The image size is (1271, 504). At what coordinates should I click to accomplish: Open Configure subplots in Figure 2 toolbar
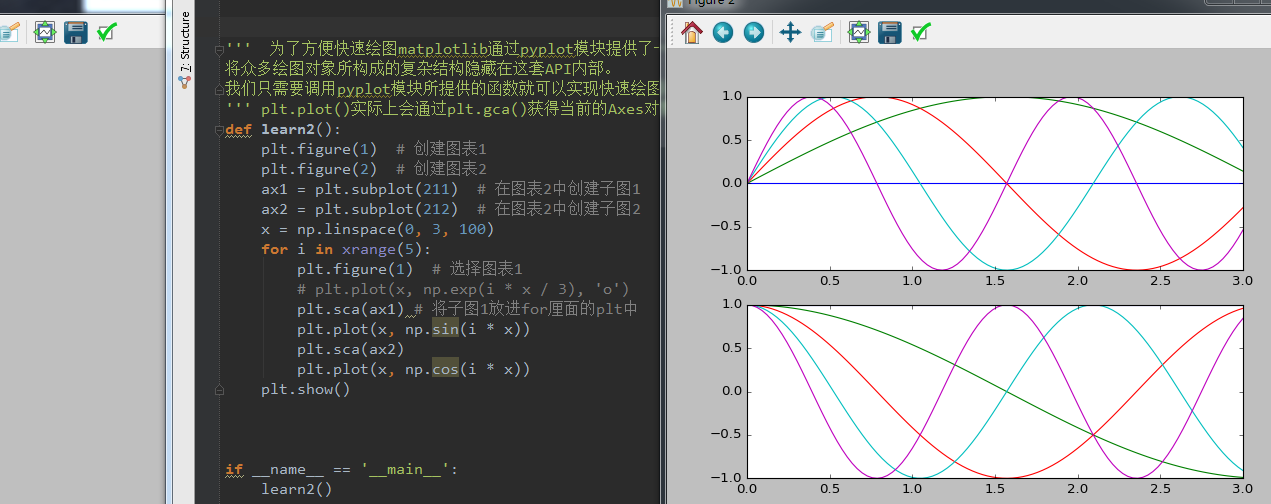pos(859,33)
